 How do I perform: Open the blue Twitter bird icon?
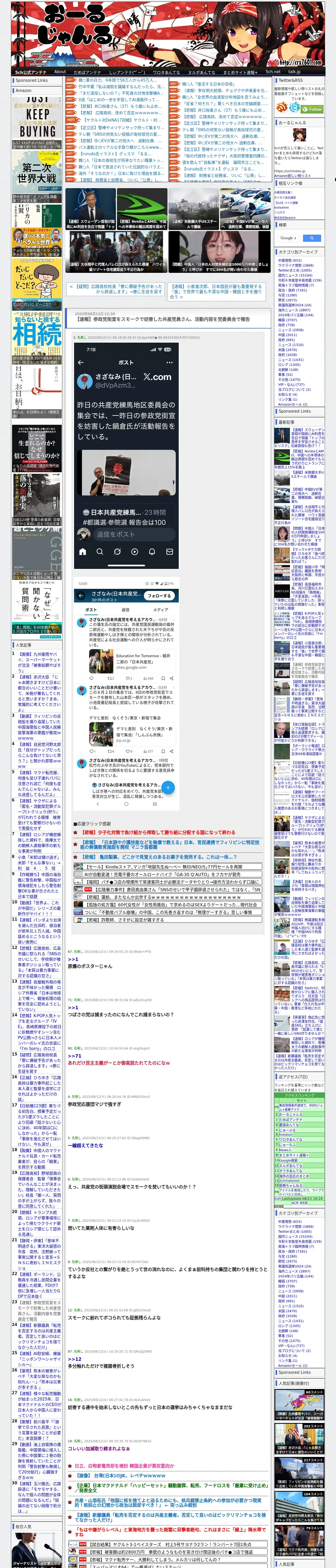295,108
